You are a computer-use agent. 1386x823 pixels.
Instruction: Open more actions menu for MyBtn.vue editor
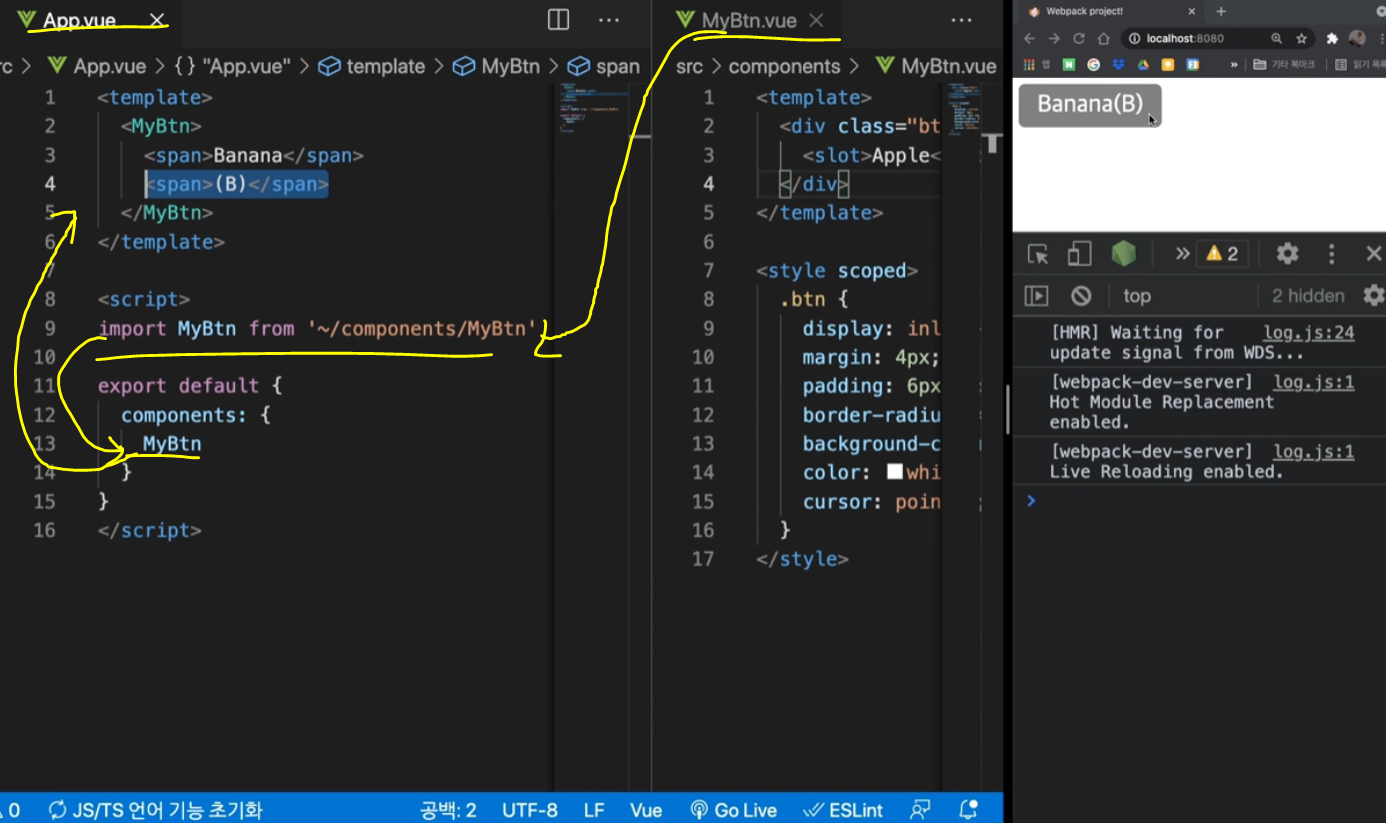point(961,20)
